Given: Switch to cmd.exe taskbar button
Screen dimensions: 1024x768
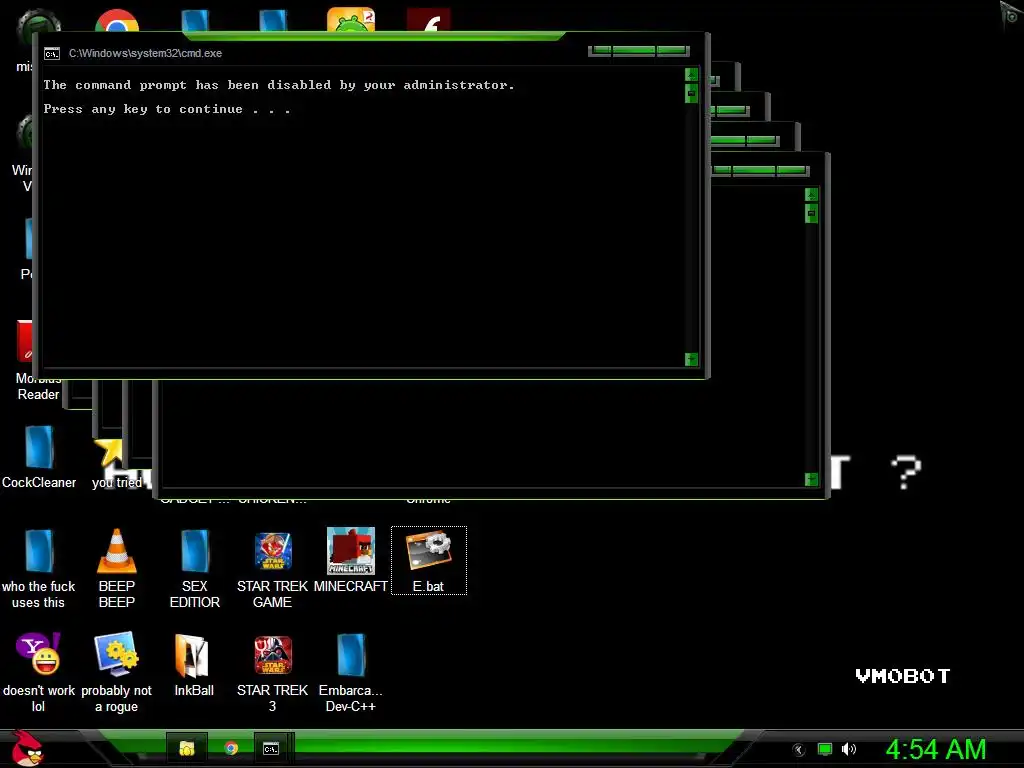Looking at the screenshot, I should [x=271, y=748].
